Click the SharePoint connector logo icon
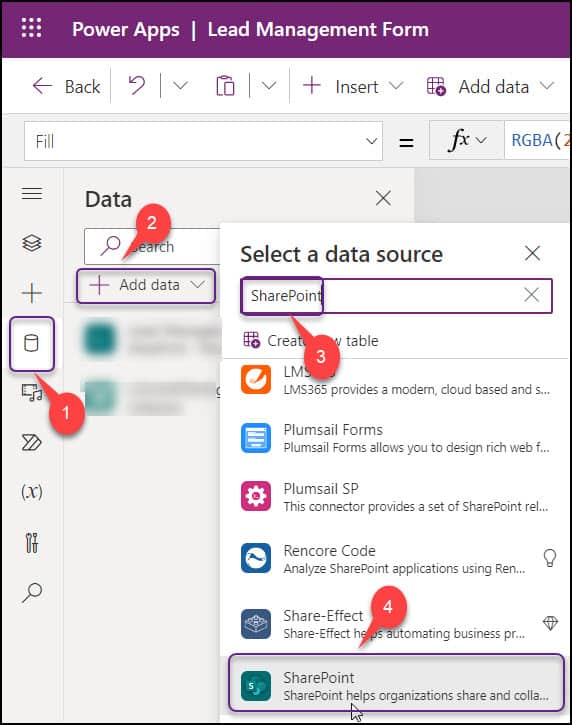Screen dimensions: 572x725 pos(256,686)
